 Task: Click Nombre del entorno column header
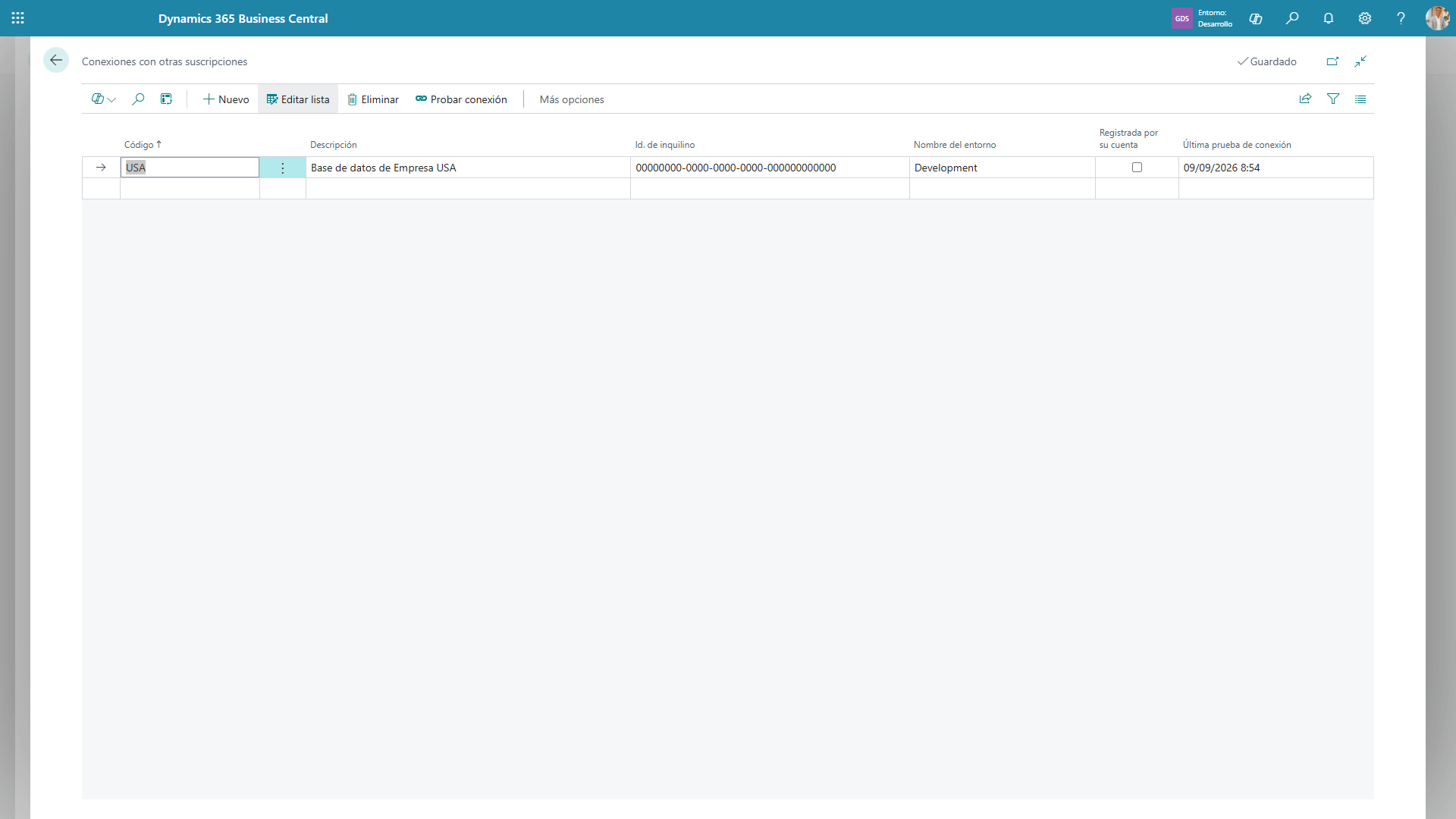[x=955, y=145]
